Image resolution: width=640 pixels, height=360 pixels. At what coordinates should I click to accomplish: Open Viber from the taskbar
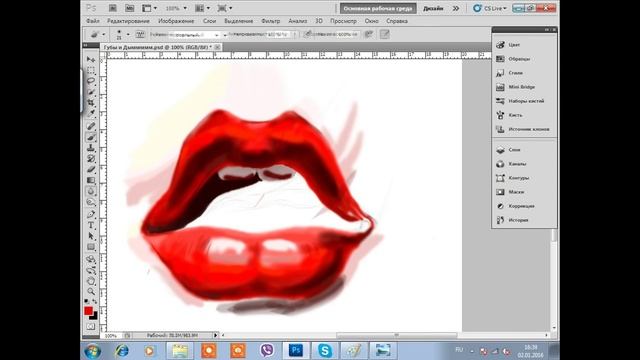tap(267, 351)
